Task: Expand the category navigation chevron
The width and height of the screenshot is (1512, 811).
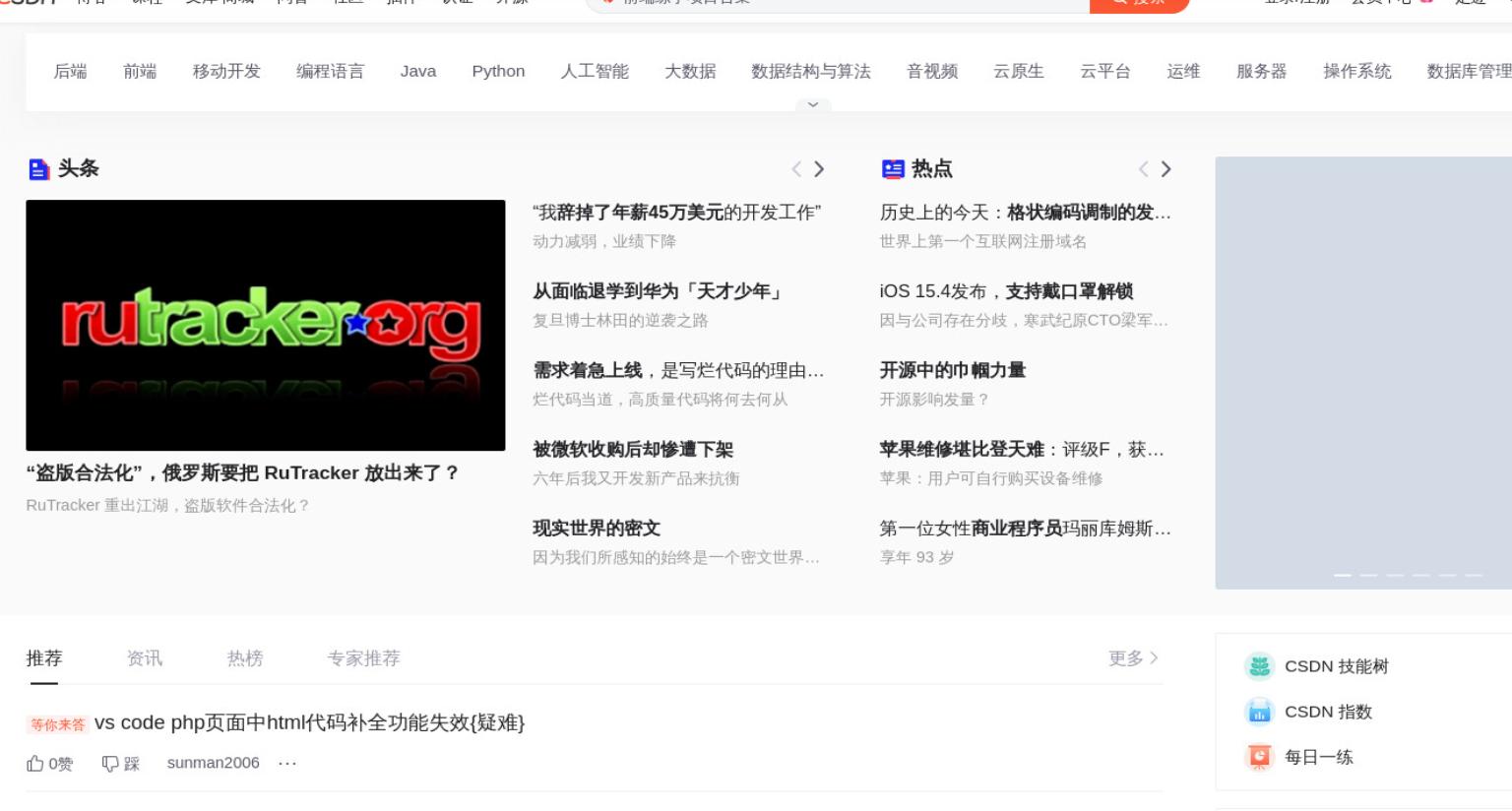Action: tap(813, 104)
